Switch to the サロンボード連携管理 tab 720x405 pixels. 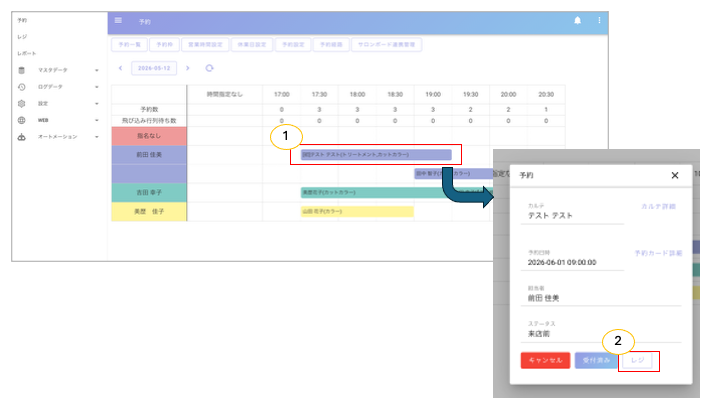(x=387, y=45)
